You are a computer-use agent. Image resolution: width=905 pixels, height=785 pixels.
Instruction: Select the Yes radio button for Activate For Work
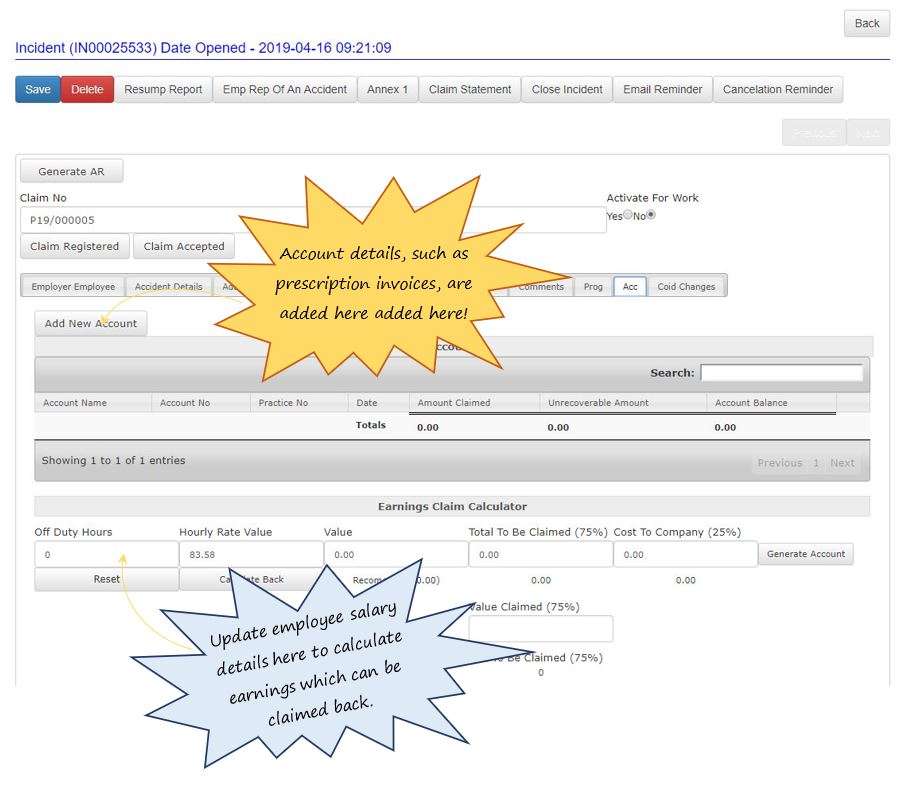tap(627, 215)
